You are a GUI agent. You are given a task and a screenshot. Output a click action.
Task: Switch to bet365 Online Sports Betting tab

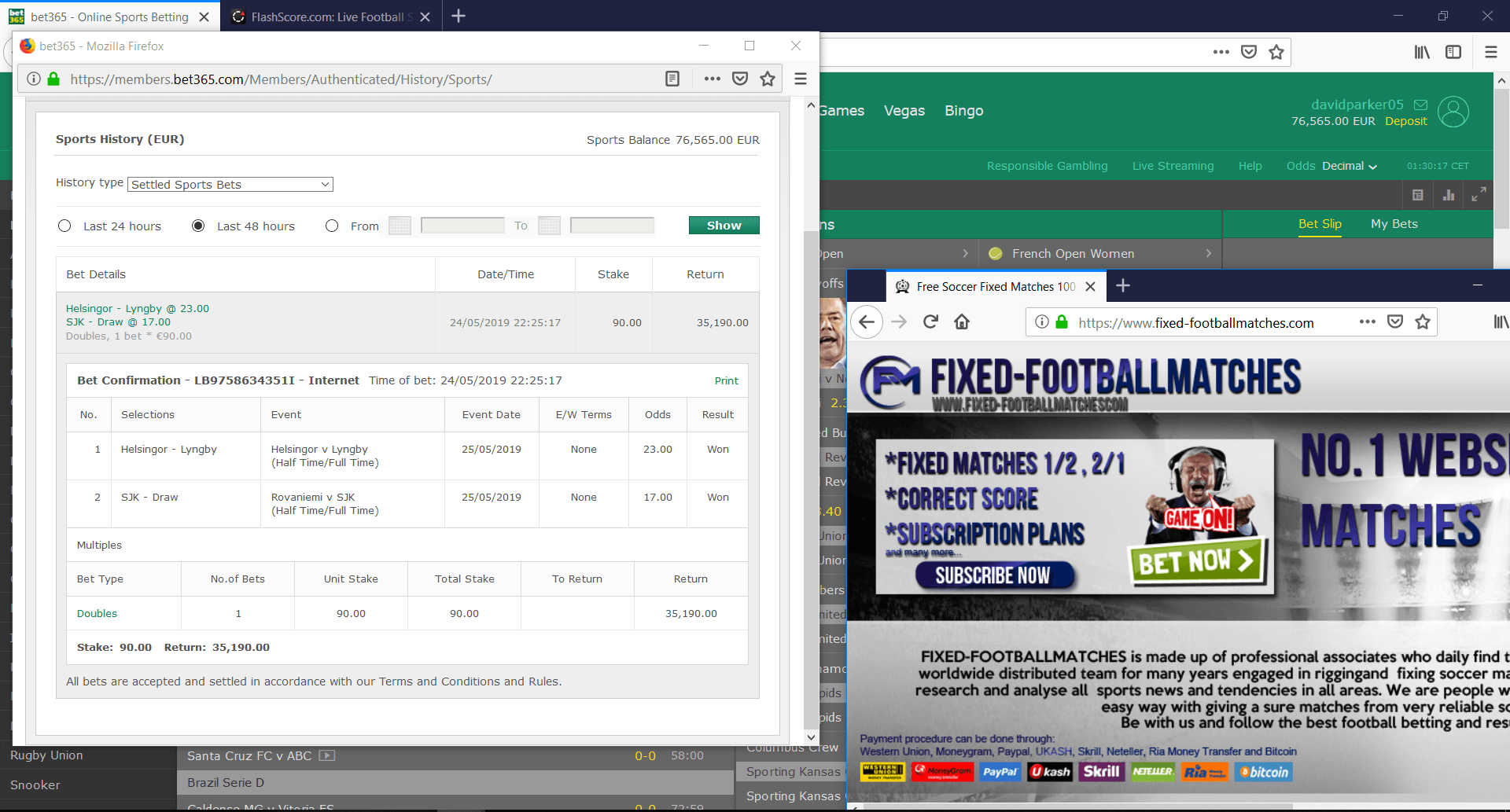109,17
